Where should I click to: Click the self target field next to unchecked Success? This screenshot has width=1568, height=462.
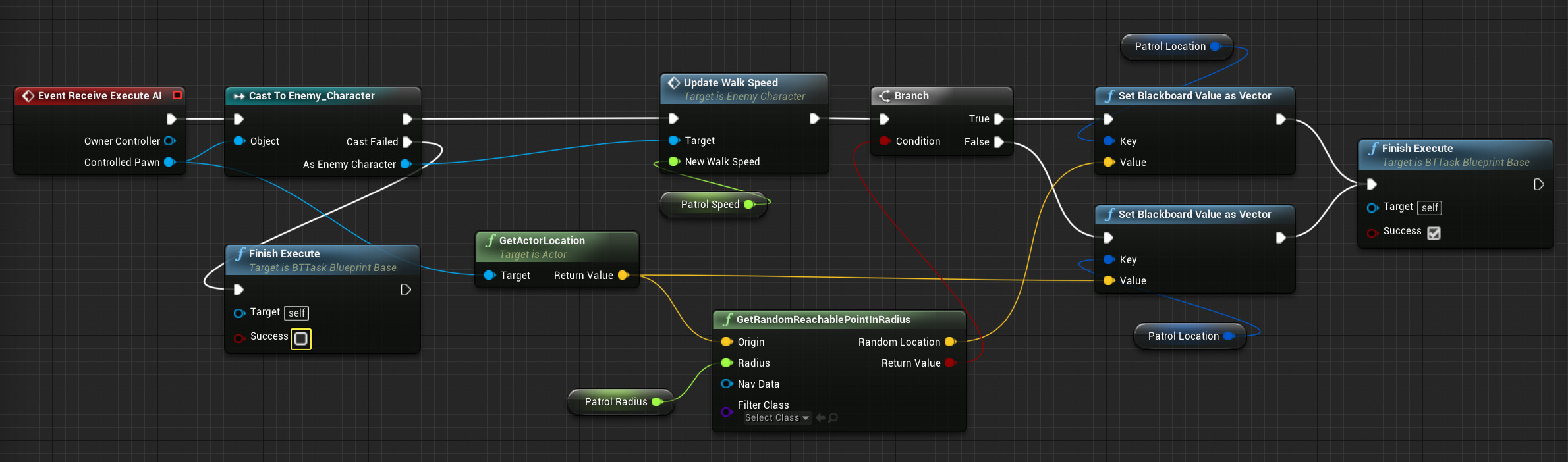click(296, 313)
